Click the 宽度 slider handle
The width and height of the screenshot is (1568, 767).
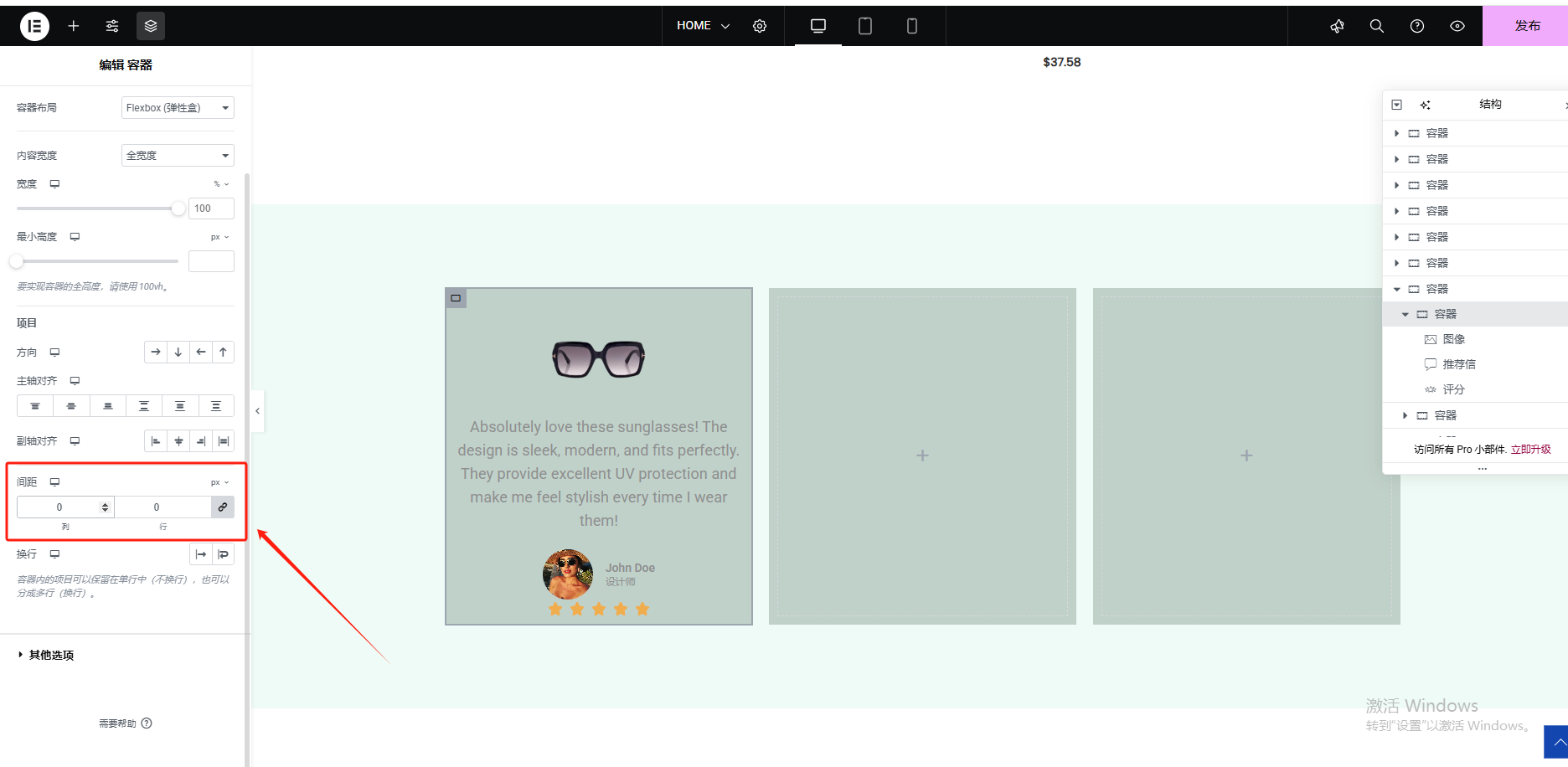[178, 208]
